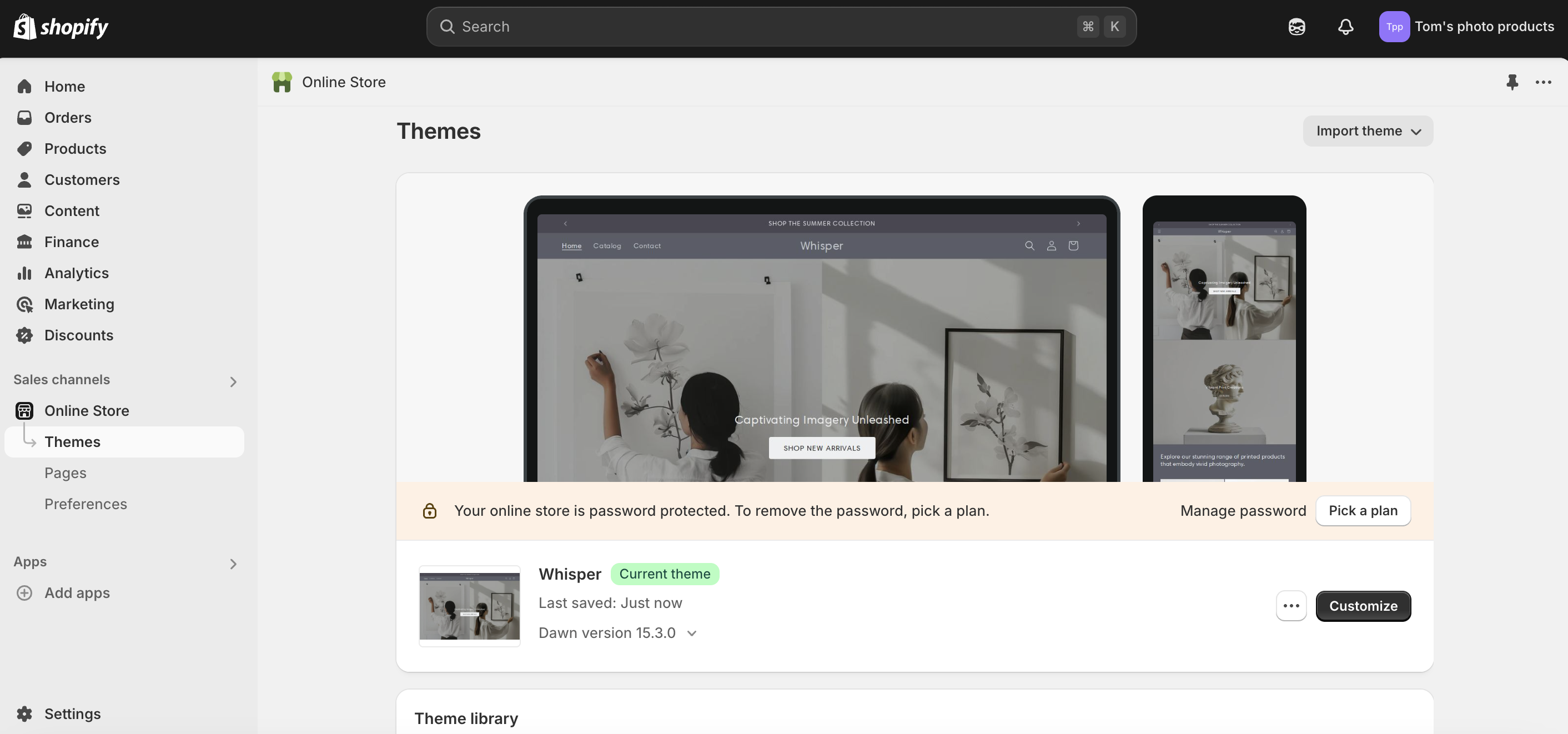Expand the Apps section chevron

[233, 564]
